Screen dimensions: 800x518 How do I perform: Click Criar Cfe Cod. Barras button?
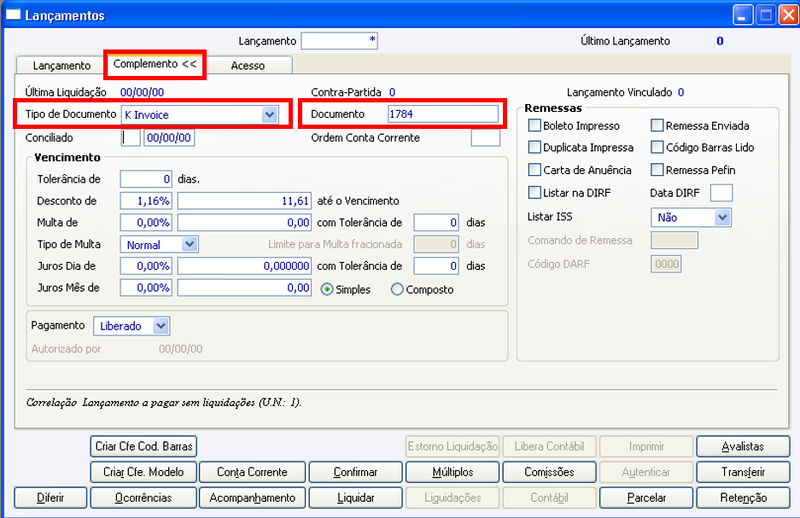click(x=143, y=446)
